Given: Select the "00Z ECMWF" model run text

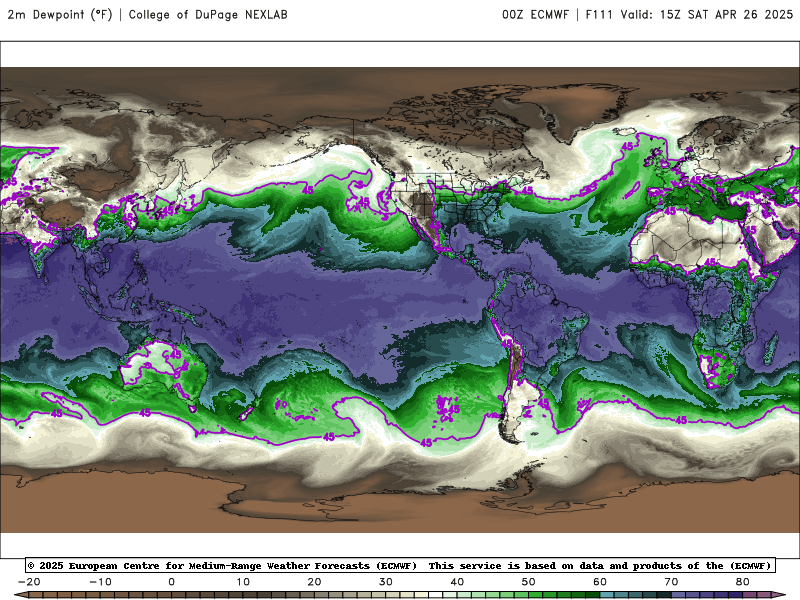Looking at the screenshot, I should (x=535, y=15).
